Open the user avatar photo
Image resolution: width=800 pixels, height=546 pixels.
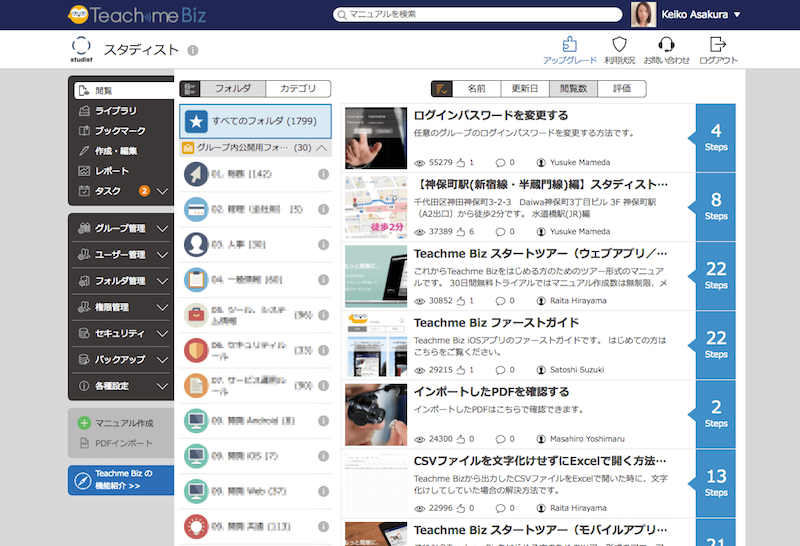643,14
